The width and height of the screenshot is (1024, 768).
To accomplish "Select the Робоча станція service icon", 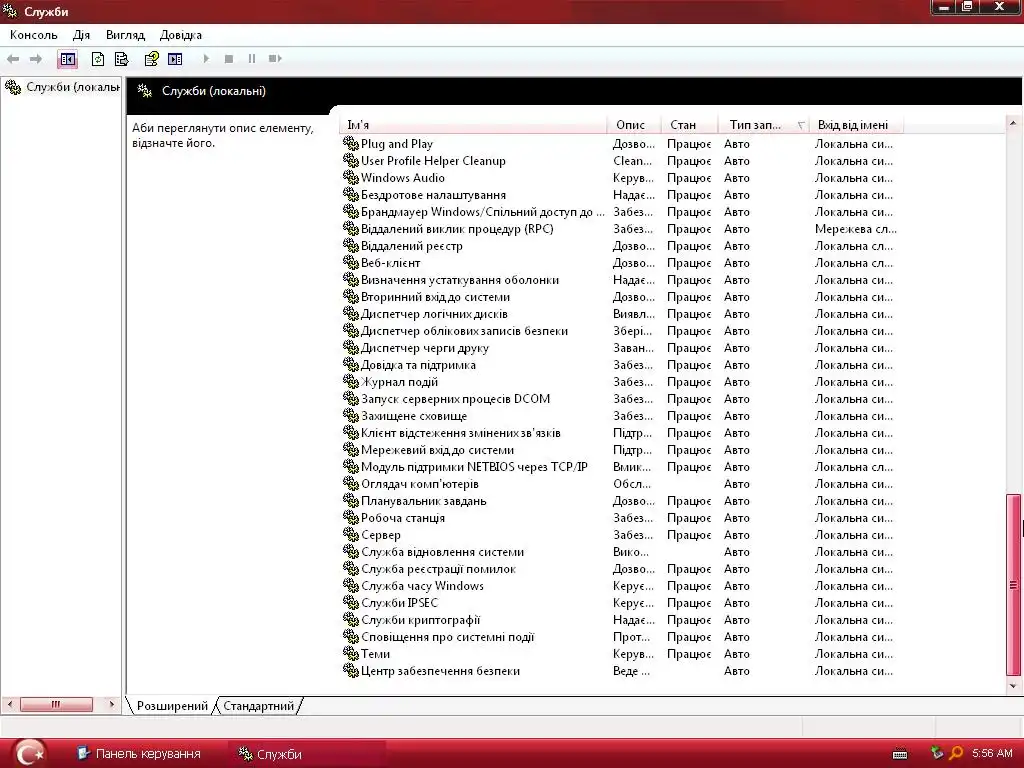I will (x=351, y=518).
